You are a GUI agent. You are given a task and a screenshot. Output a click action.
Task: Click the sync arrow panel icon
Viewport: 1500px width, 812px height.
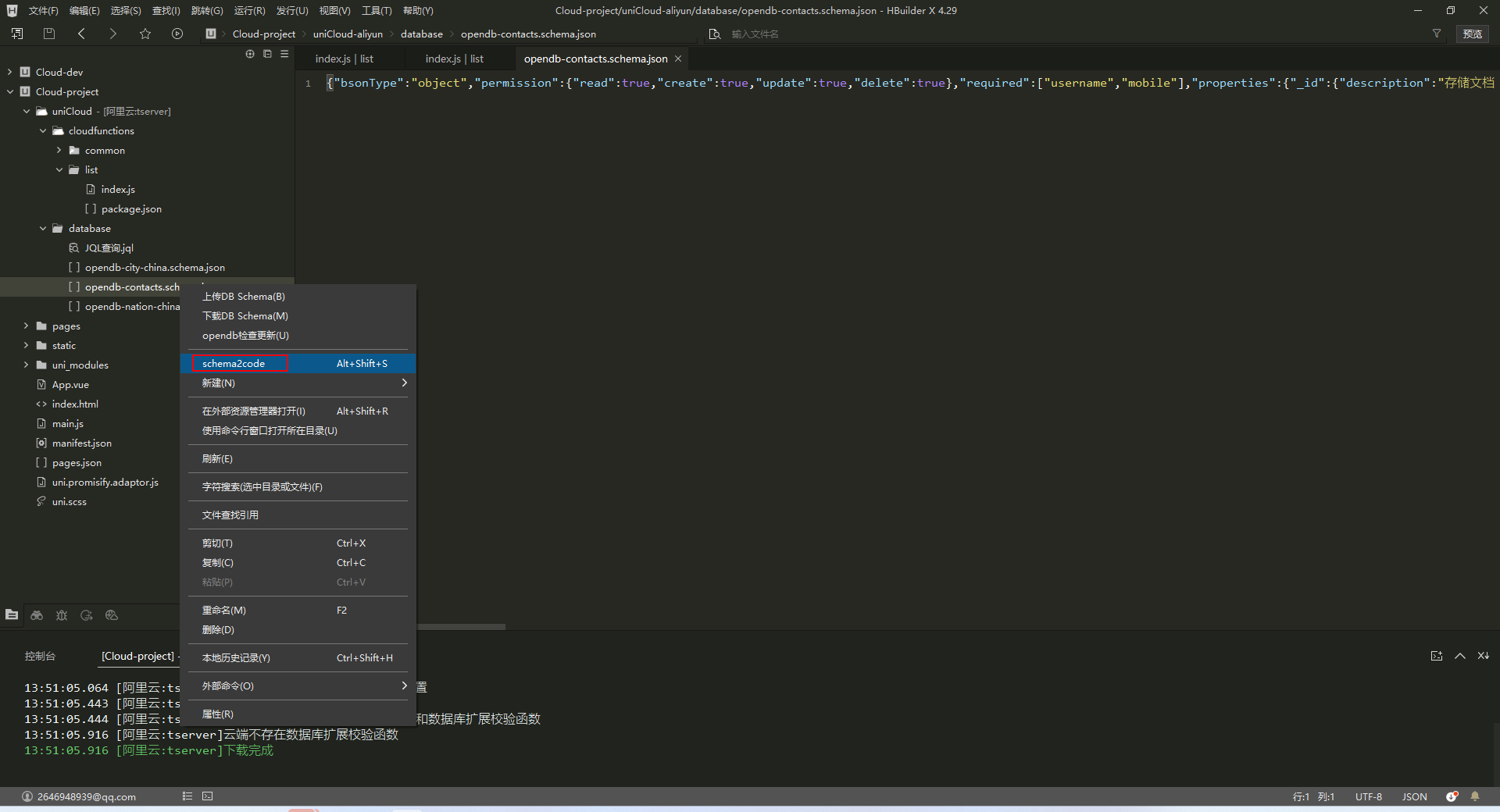pos(87,615)
